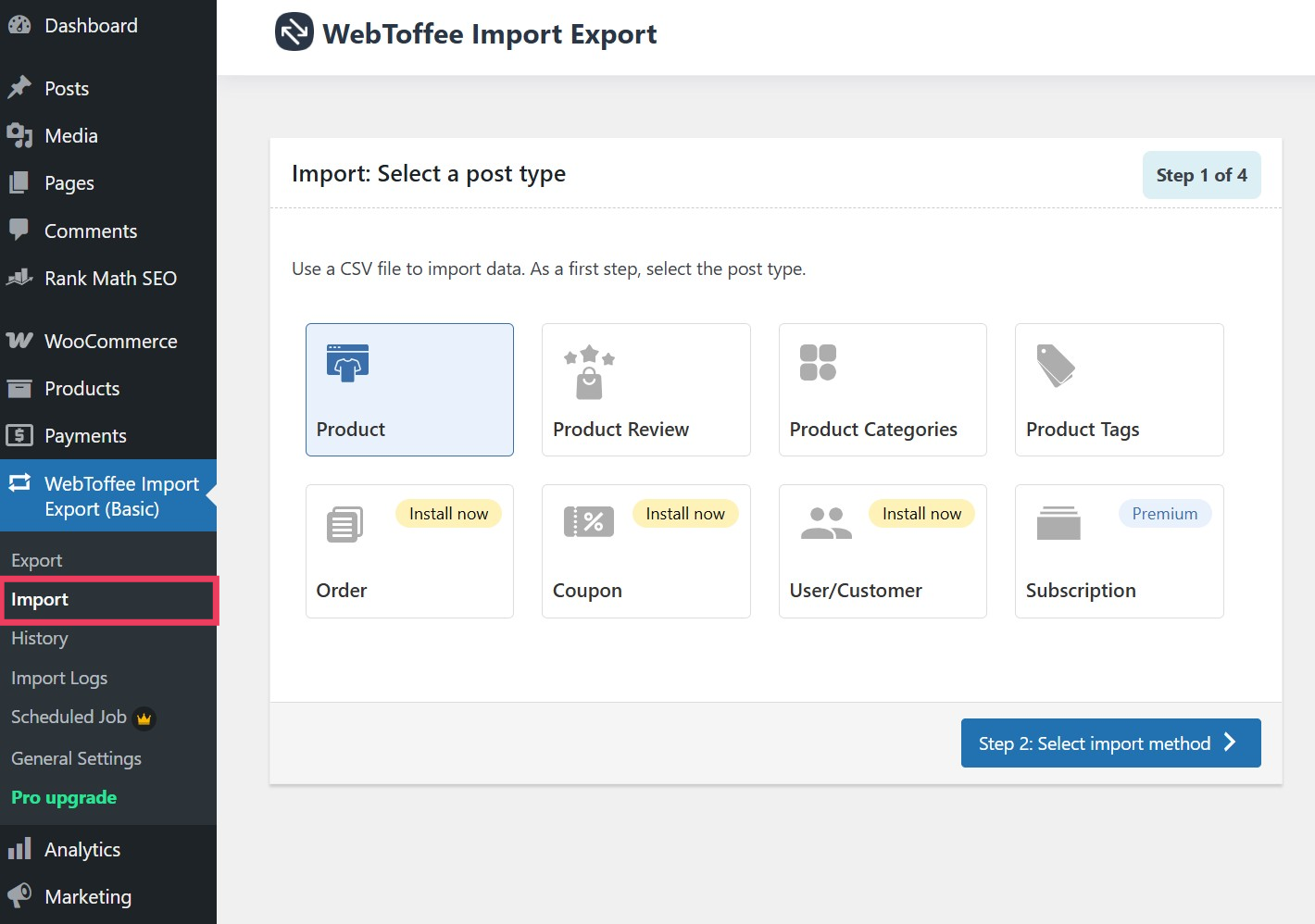
Task: Click the Subscription Premium card icon
Action: 1057,523
